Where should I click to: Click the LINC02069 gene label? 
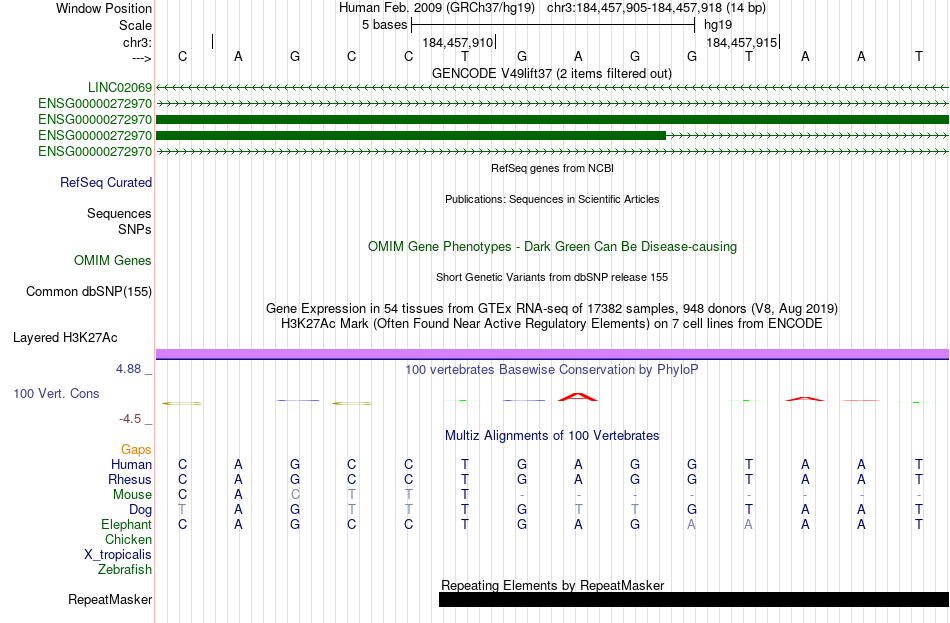[x=119, y=87]
